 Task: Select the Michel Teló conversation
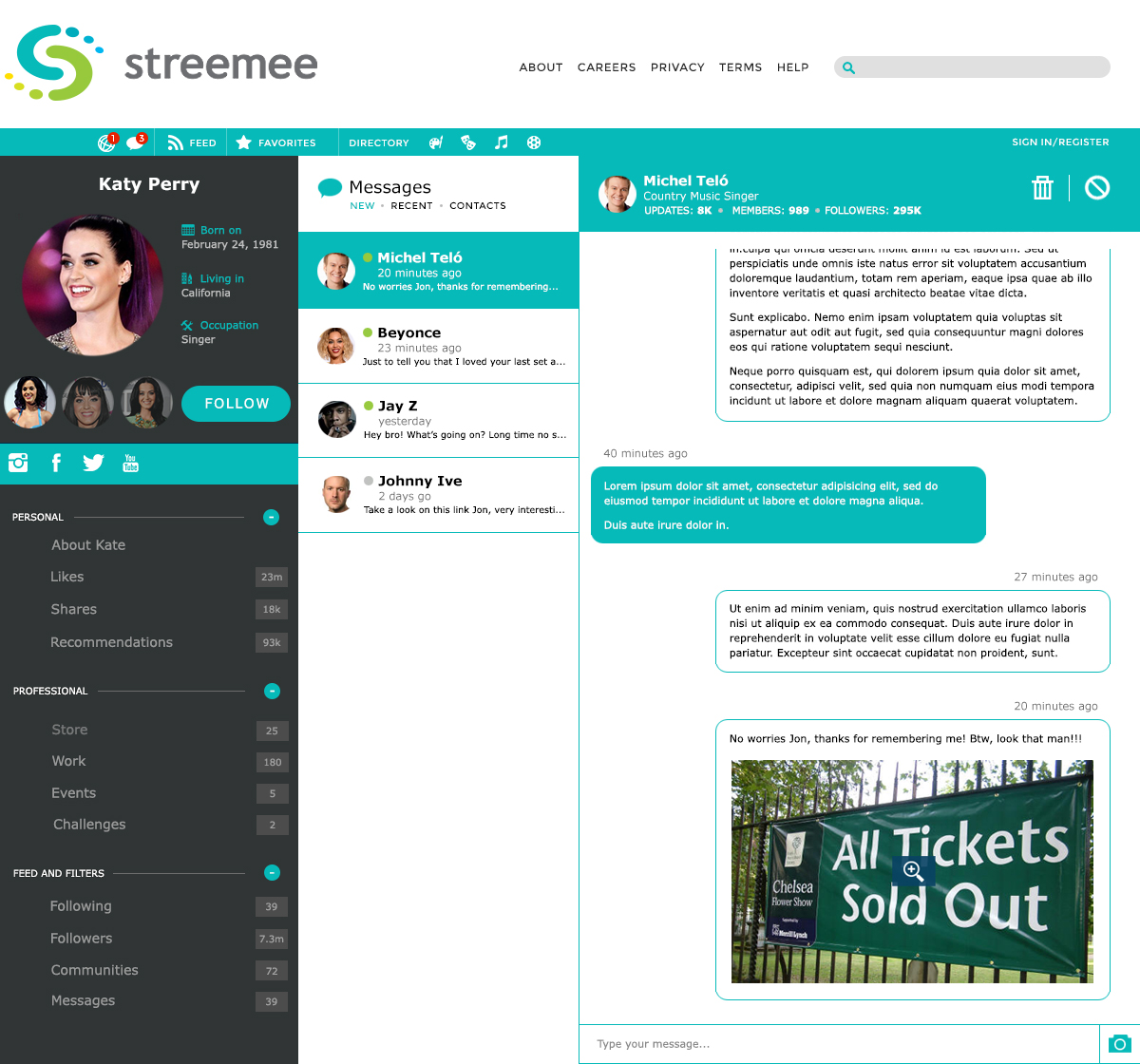click(x=438, y=271)
